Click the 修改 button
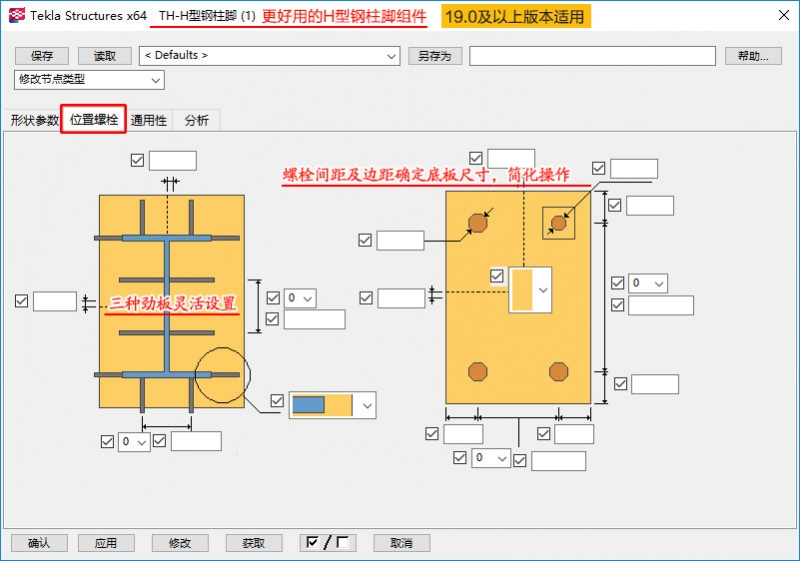 coord(180,543)
